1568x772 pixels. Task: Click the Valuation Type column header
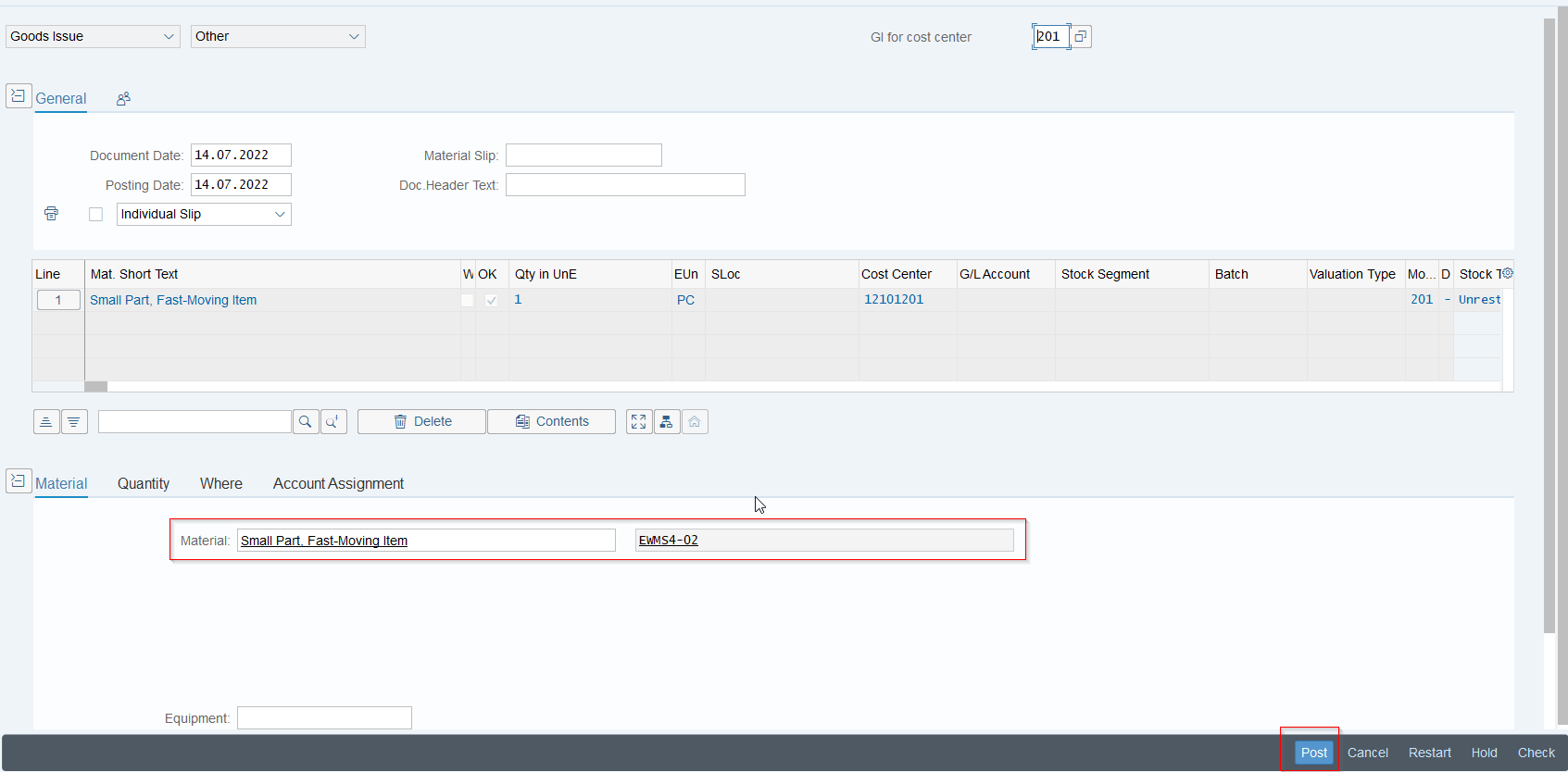point(1356,274)
